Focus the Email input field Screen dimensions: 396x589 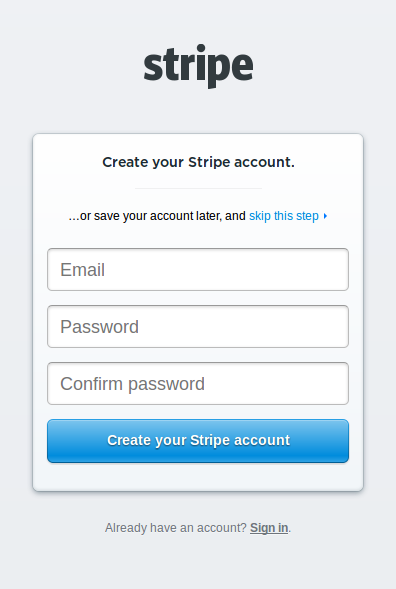pyautogui.click(x=198, y=269)
